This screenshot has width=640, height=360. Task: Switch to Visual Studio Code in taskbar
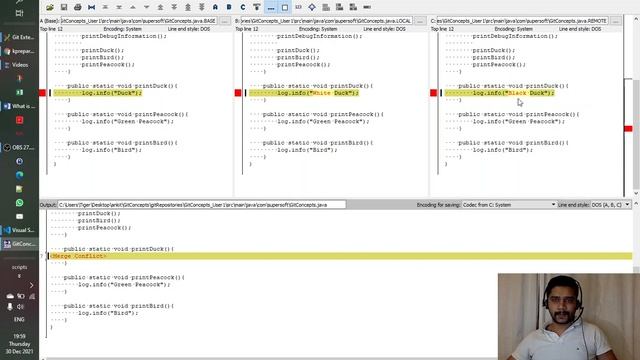click(x=19, y=230)
